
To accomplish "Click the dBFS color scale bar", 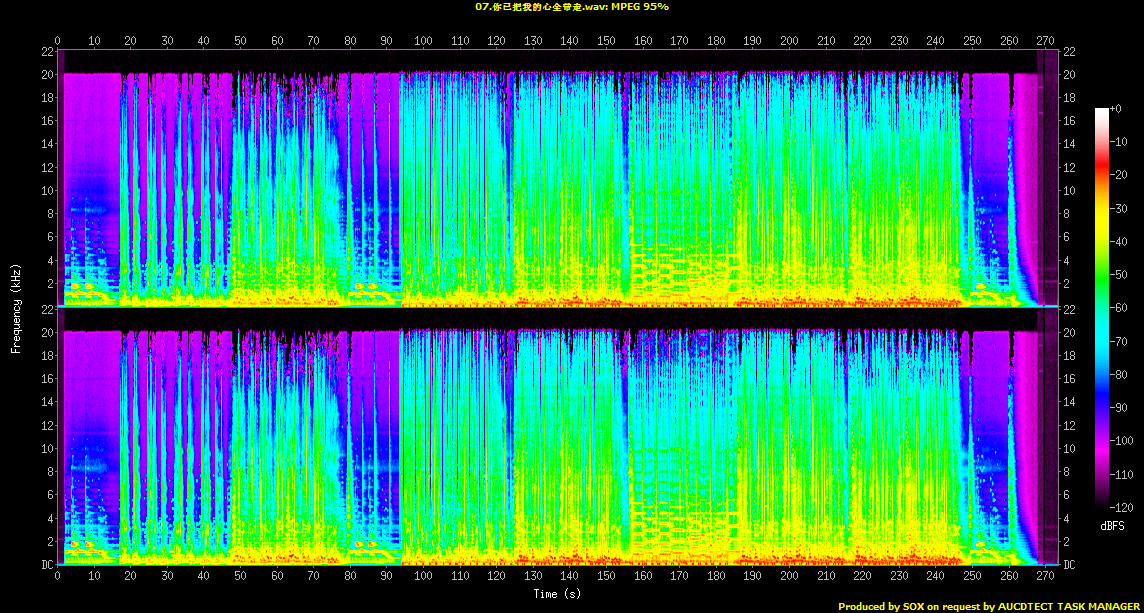I will click(x=1102, y=307).
